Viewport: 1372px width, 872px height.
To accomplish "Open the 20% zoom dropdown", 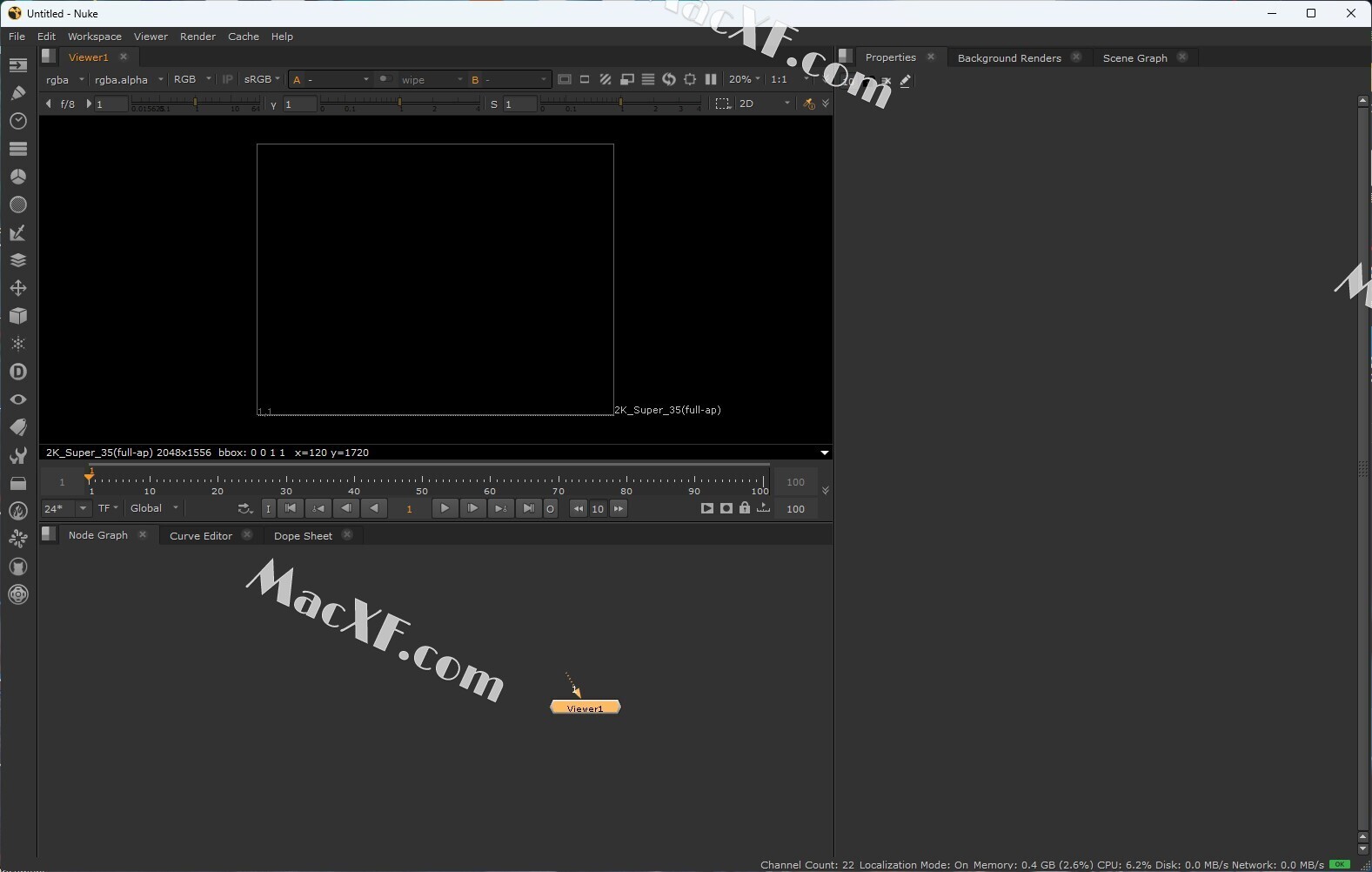I will (x=745, y=79).
